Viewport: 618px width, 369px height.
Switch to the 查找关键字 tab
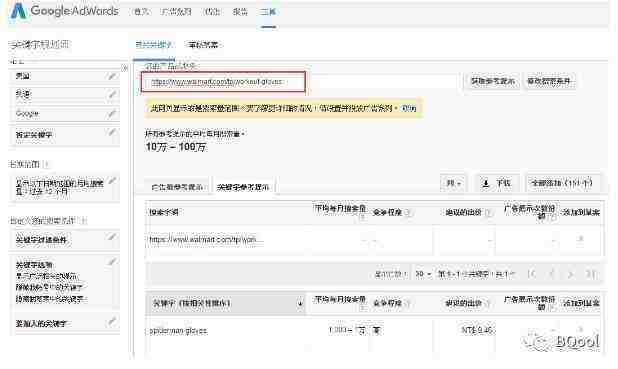pyautogui.click(x=153, y=45)
